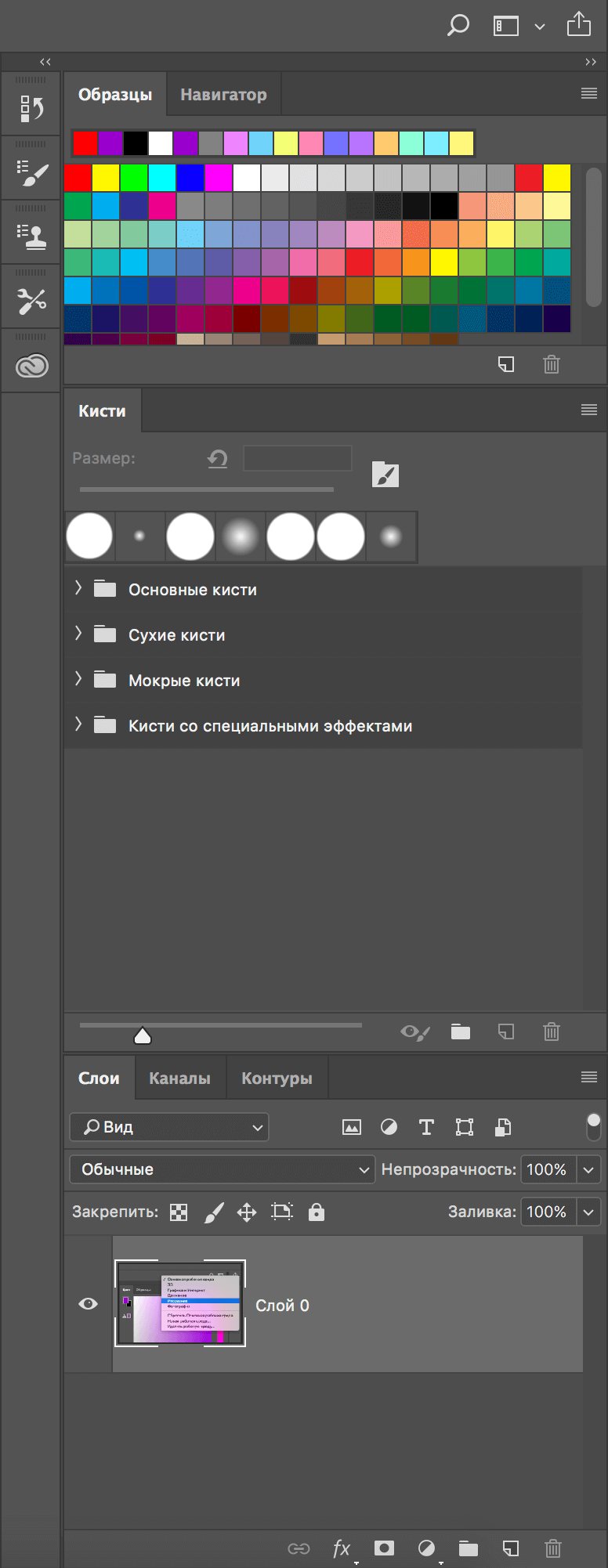The image size is (608, 1568).
Task: Open Brush Settings from the left icon bar
Action: tap(31, 171)
